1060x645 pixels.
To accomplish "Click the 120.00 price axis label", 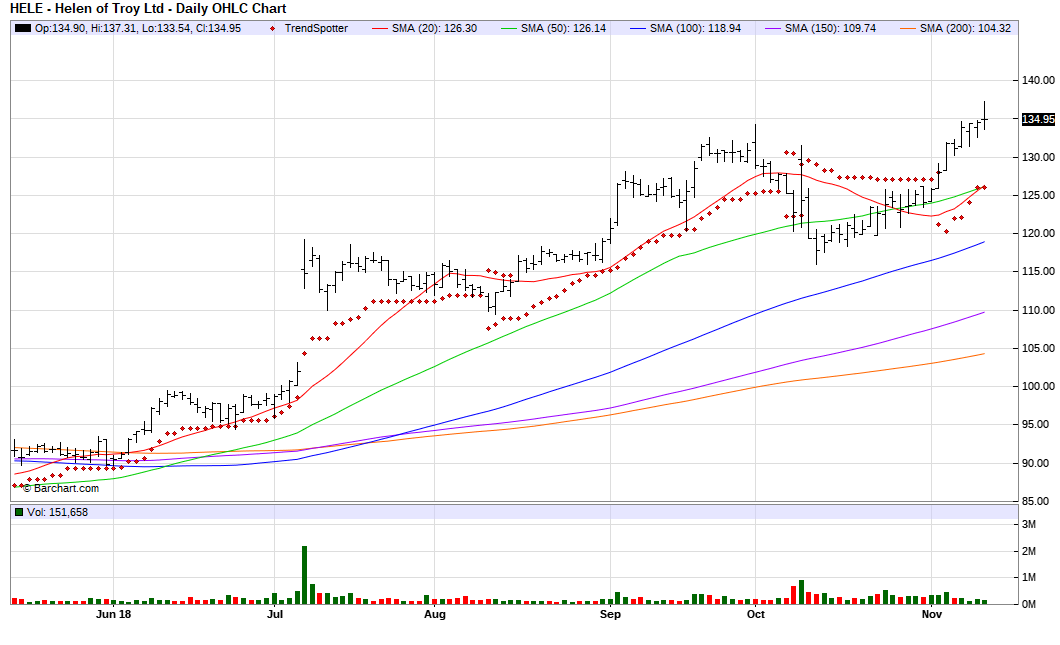I will coord(1038,233).
